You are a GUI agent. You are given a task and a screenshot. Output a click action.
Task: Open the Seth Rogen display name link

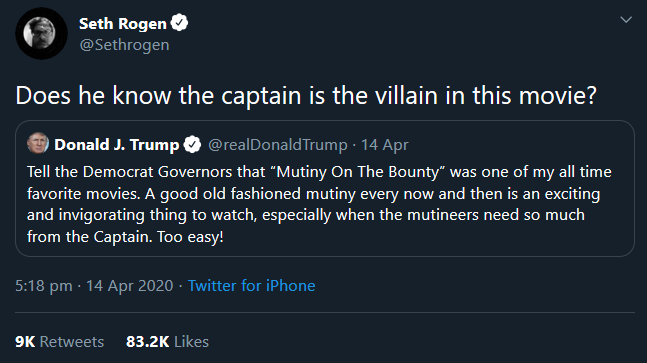123,24
